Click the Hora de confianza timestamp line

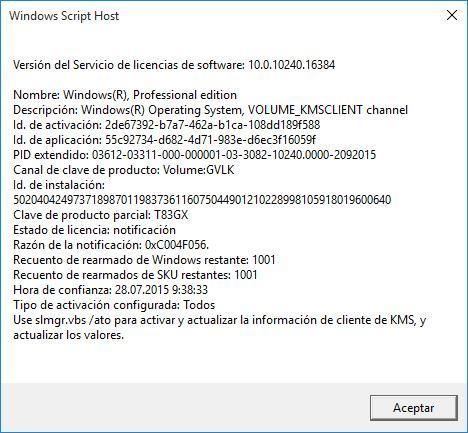point(110,290)
